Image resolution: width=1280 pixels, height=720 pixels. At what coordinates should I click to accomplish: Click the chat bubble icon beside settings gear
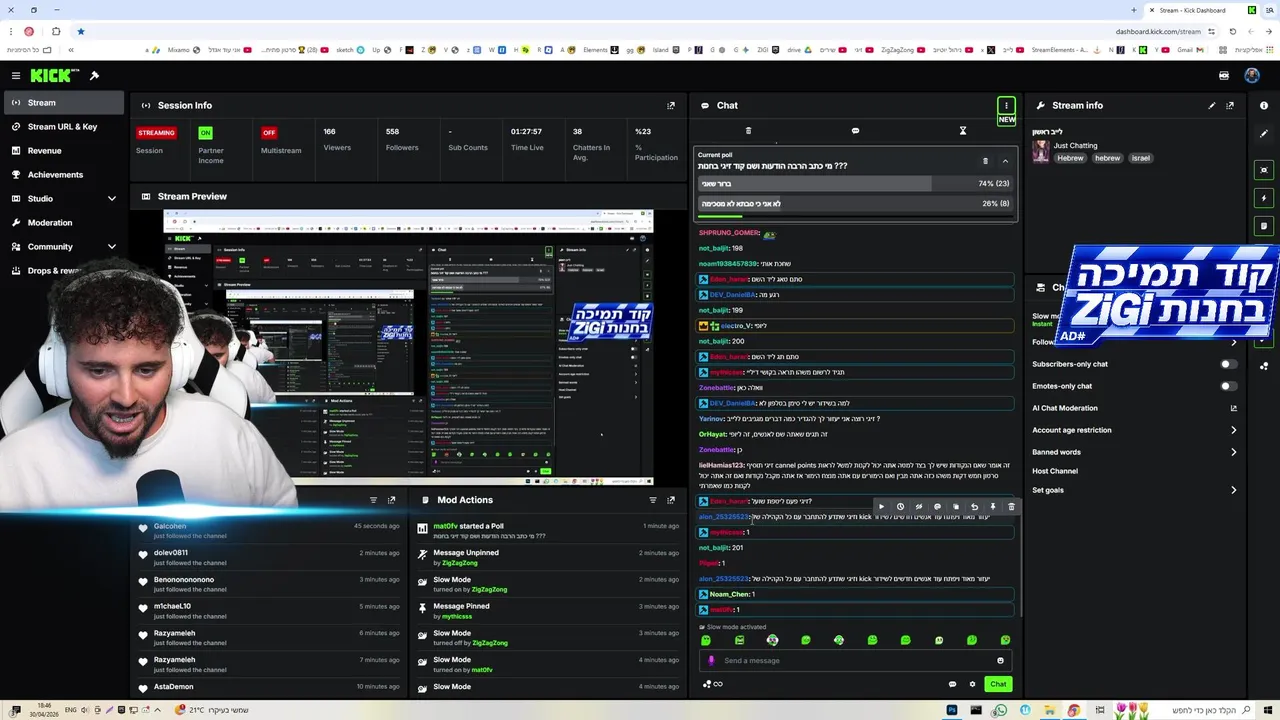[x=952, y=684]
